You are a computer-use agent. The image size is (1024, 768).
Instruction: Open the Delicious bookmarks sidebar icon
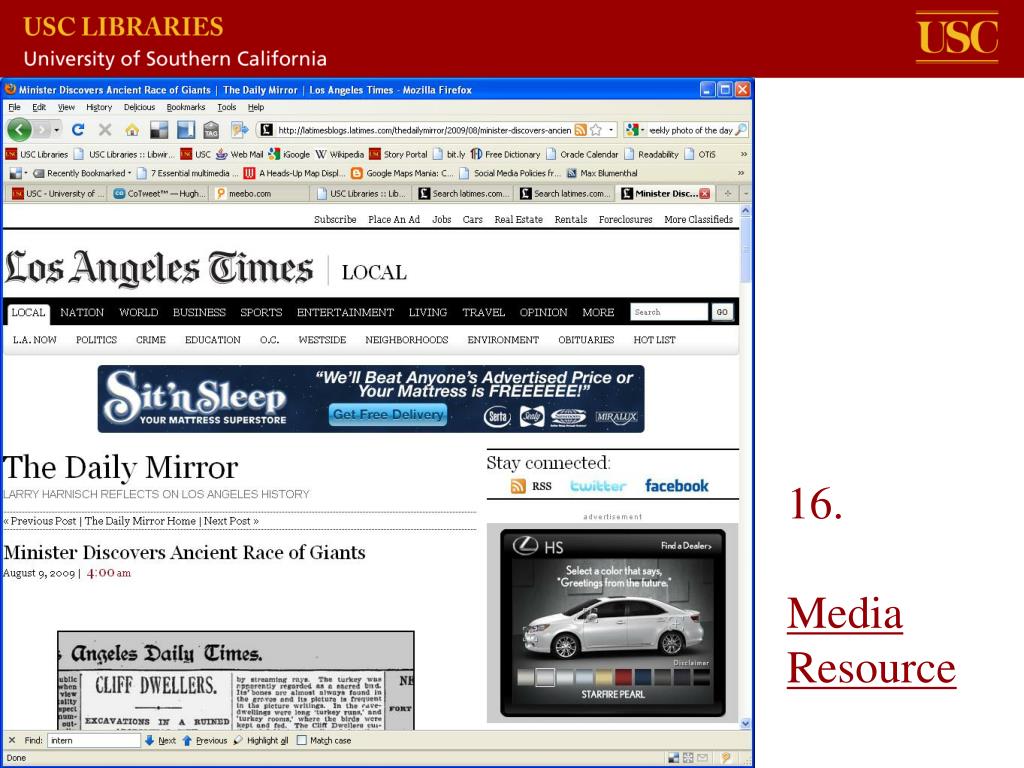[185, 130]
